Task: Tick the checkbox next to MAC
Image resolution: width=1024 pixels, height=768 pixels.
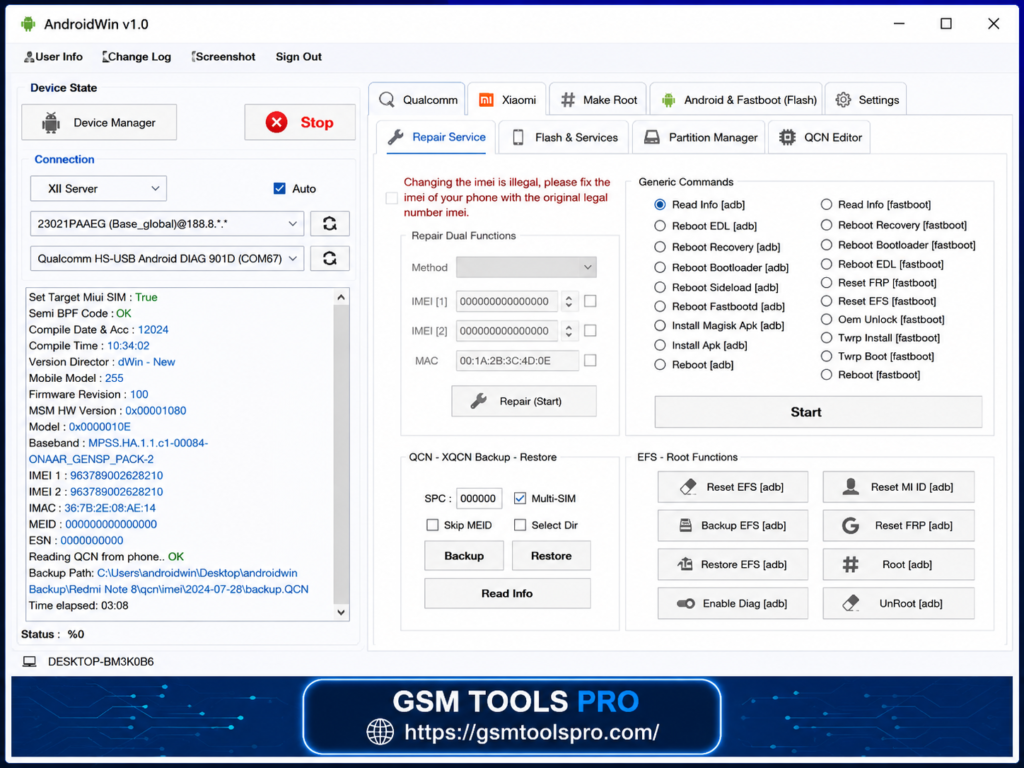Action: (590, 360)
